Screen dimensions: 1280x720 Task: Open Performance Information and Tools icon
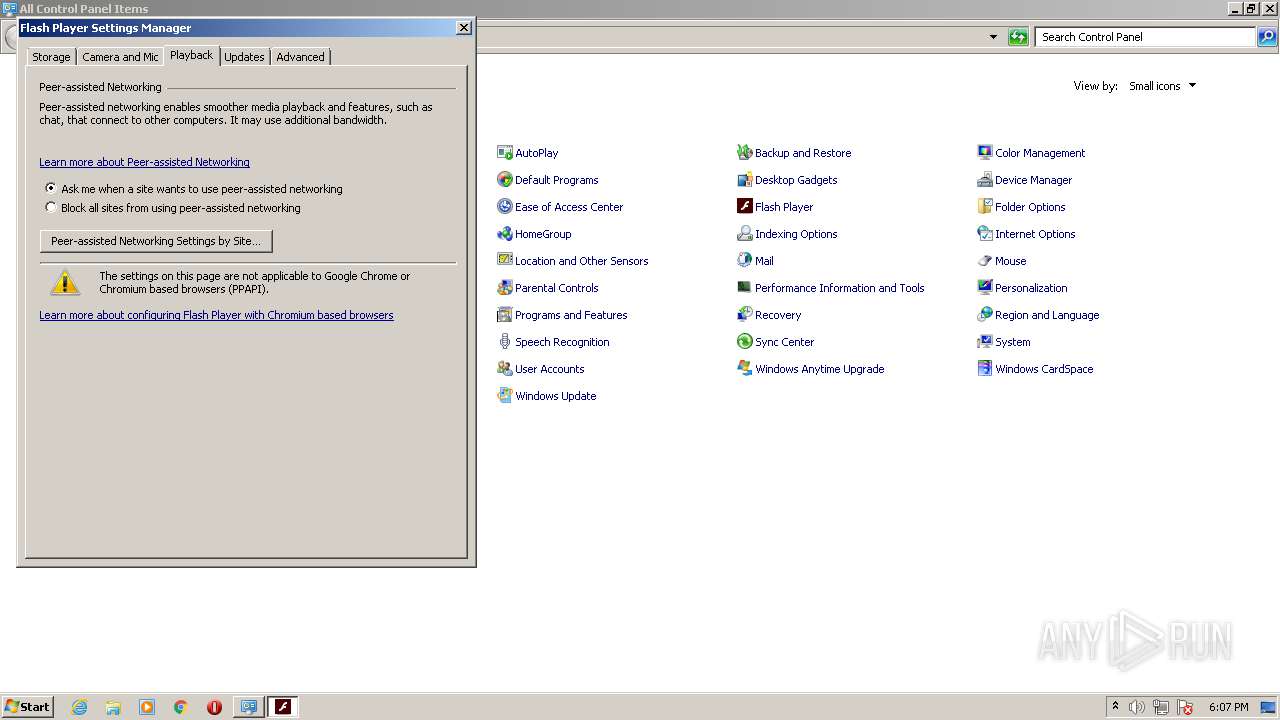(830, 288)
